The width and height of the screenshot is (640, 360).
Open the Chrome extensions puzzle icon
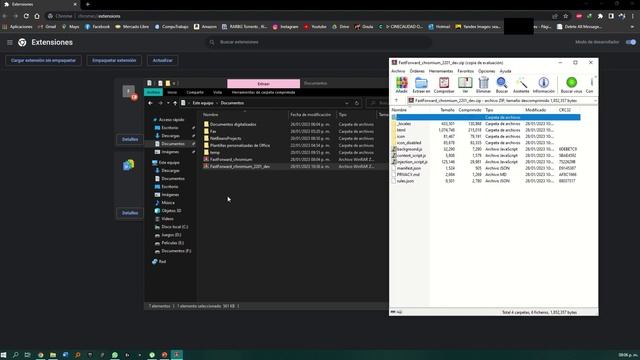pos(600,16)
